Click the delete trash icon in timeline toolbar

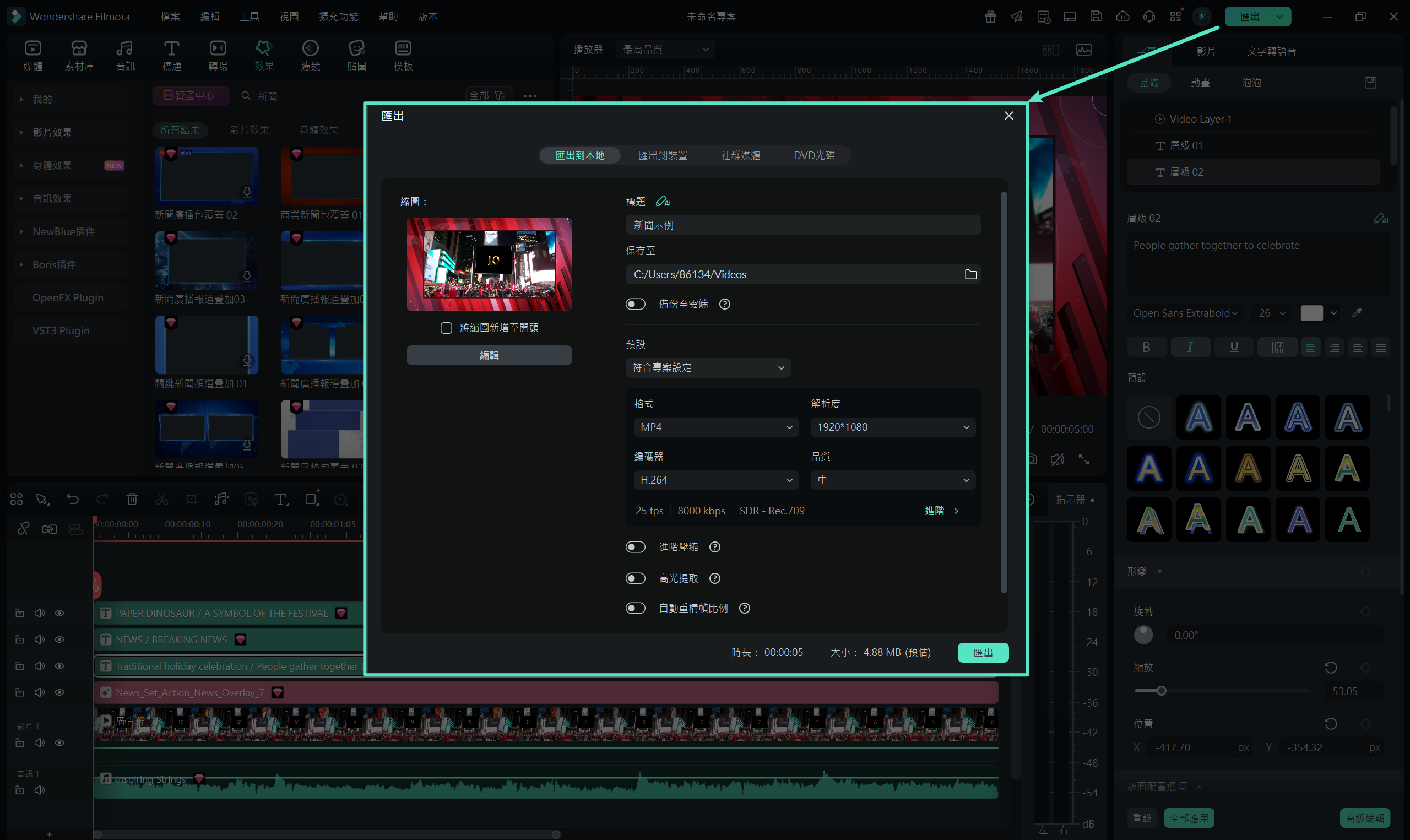click(132, 498)
